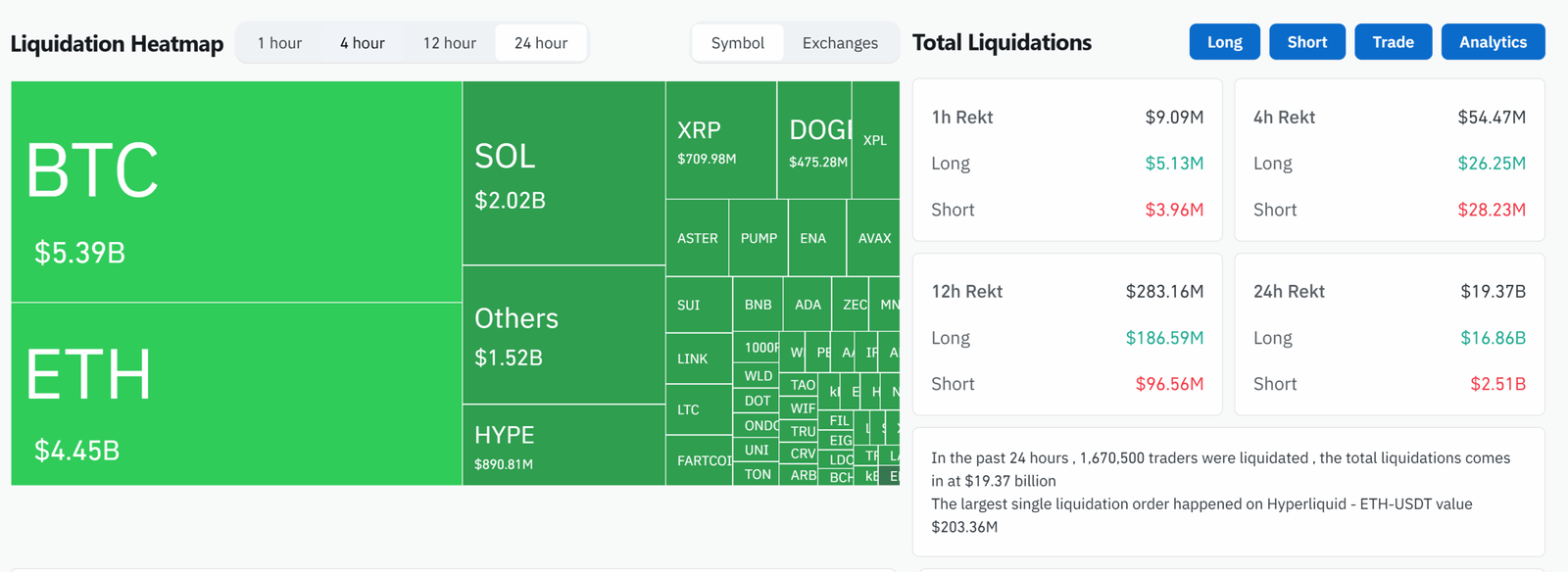Open the Trade page
This screenshot has width=1568, height=572.
(1393, 41)
